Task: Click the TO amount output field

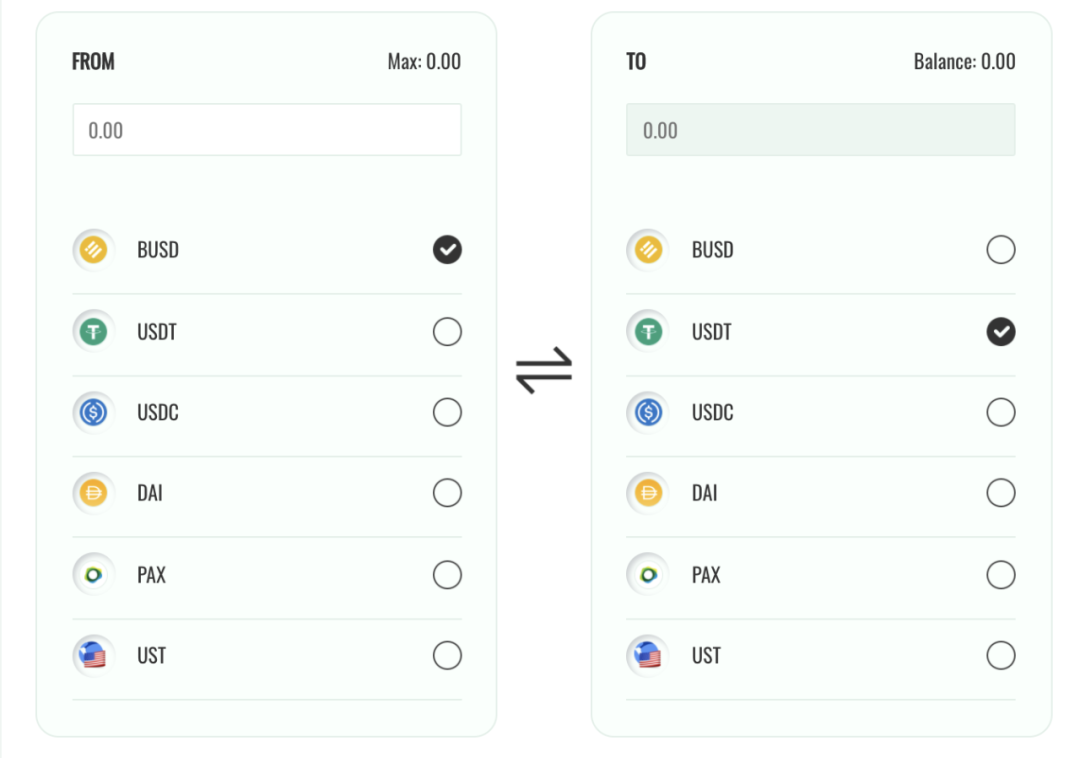Action: tap(820, 130)
